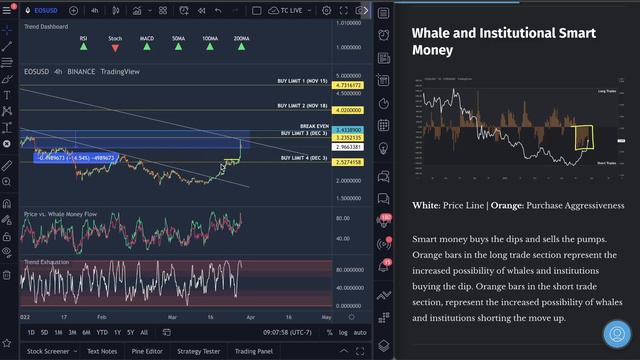Screen dimensions: 640x360
Task: Open the Text Notes tab
Action: [102, 351]
